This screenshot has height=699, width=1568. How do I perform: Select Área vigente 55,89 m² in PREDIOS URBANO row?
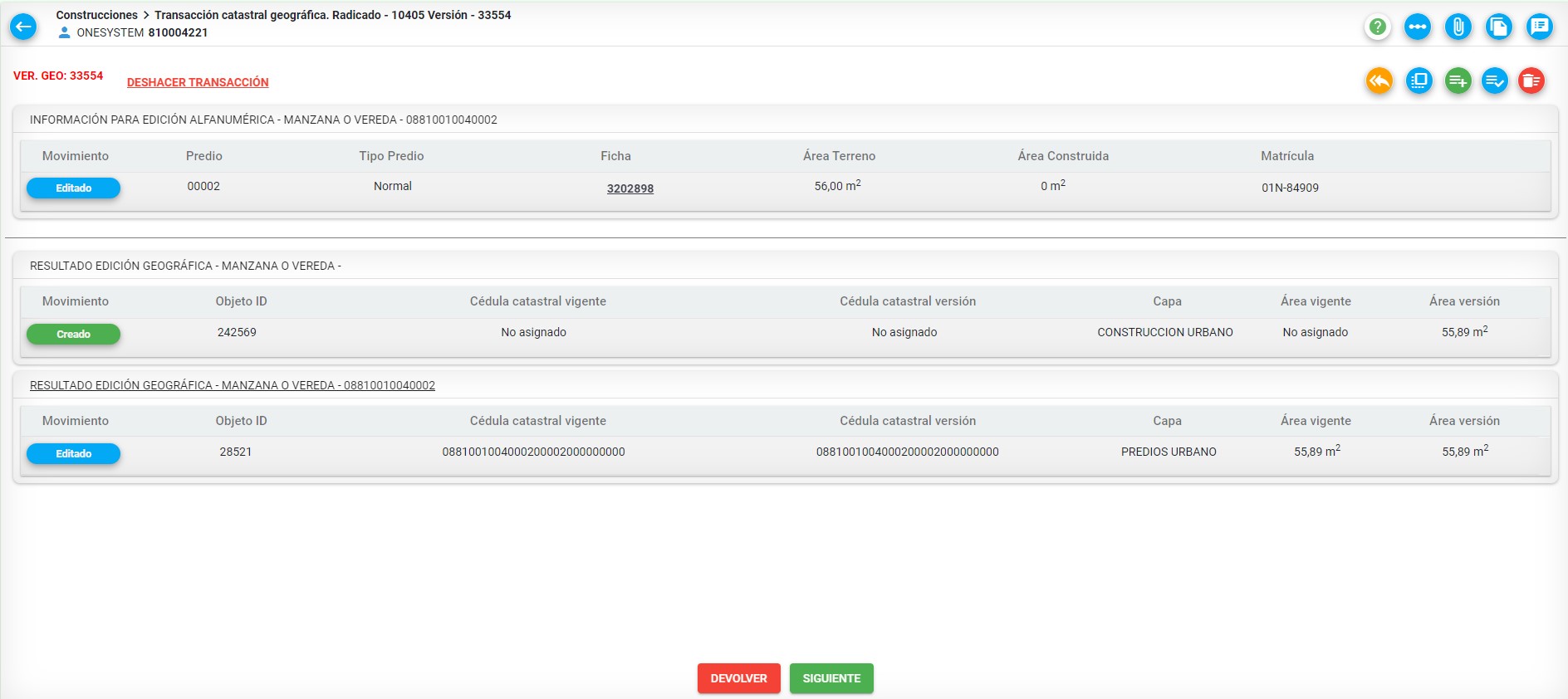tap(1317, 451)
